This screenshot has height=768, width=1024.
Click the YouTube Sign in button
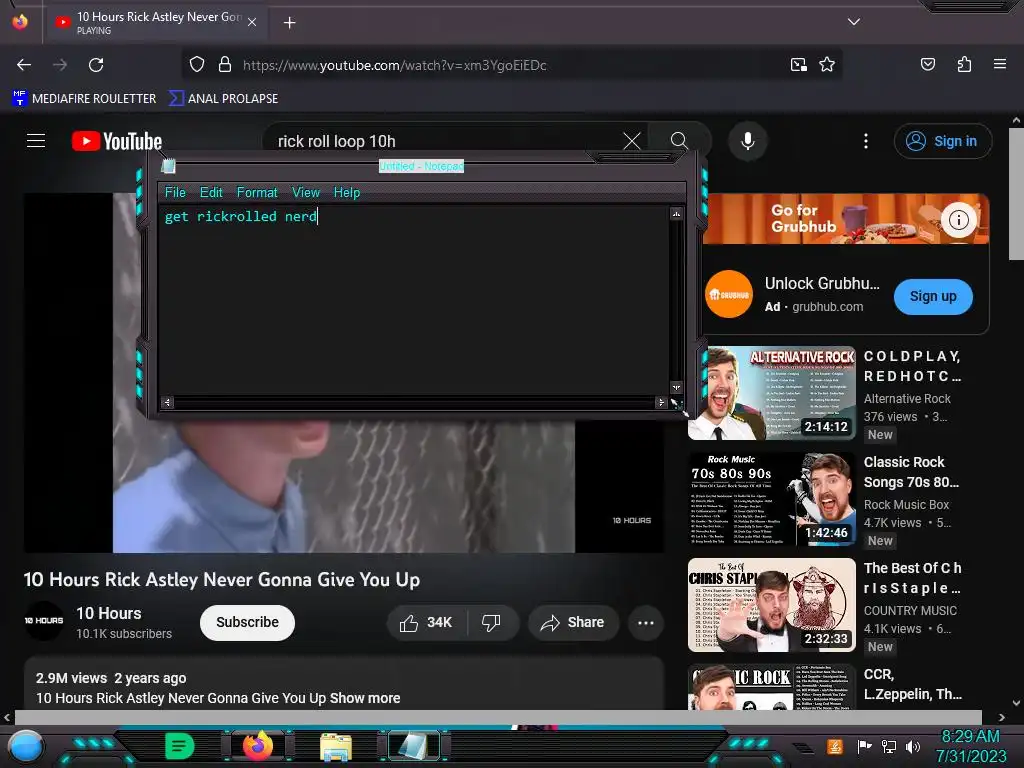pyautogui.click(x=942, y=141)
